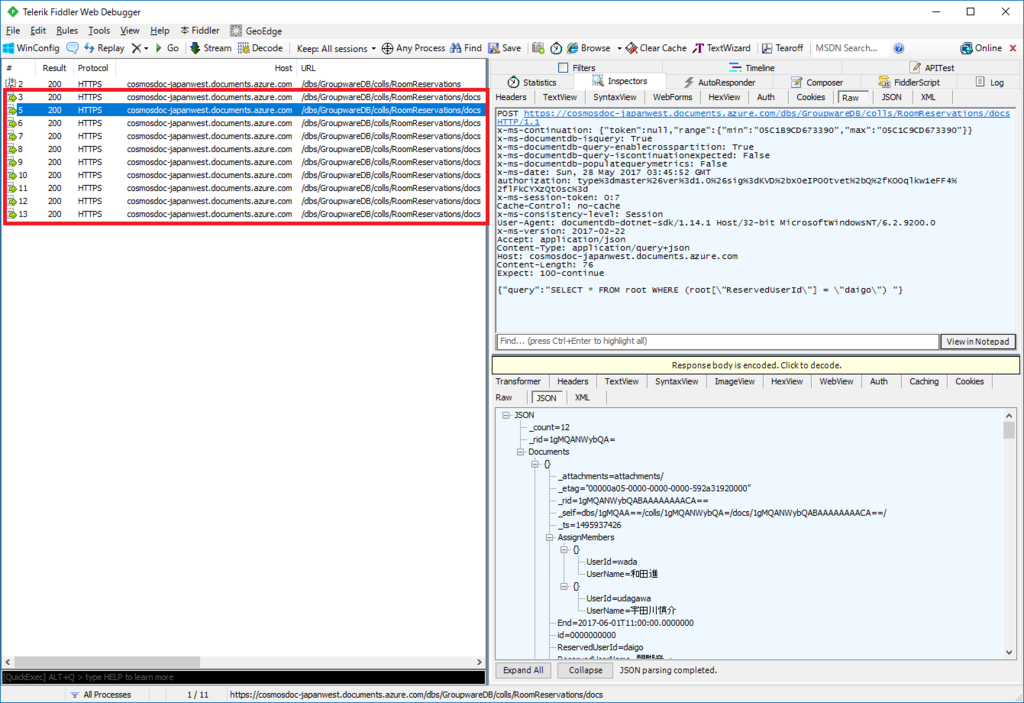Select session row number 13

coord(245,214)
